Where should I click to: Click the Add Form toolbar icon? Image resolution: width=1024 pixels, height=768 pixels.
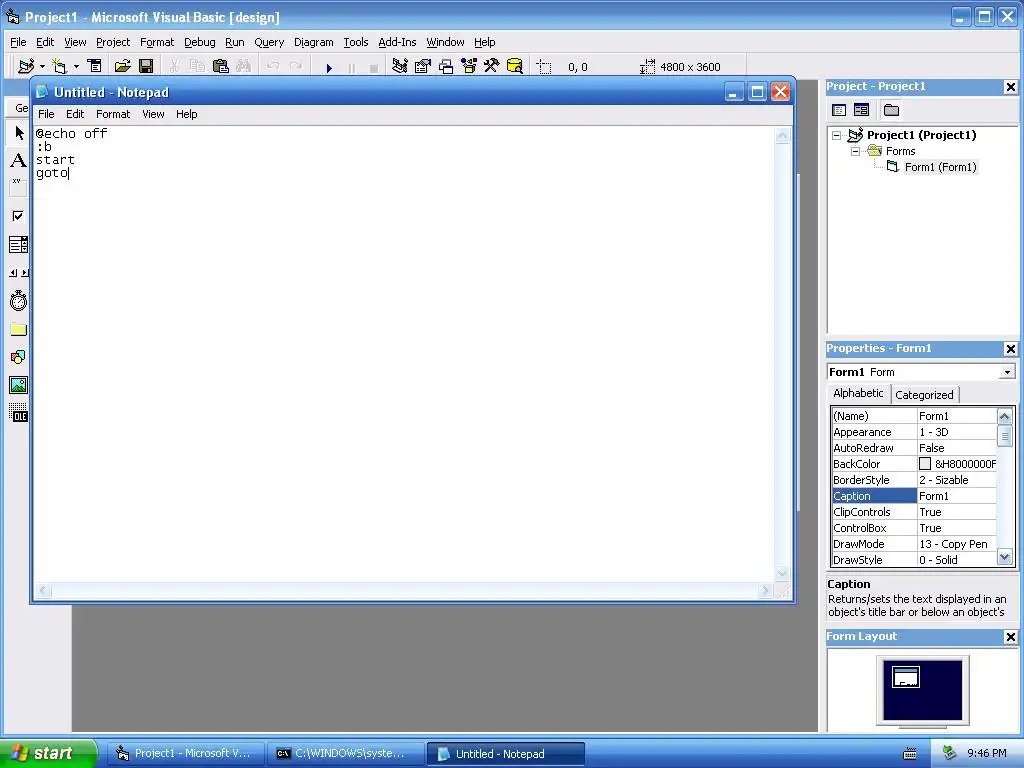click(59, 67)
